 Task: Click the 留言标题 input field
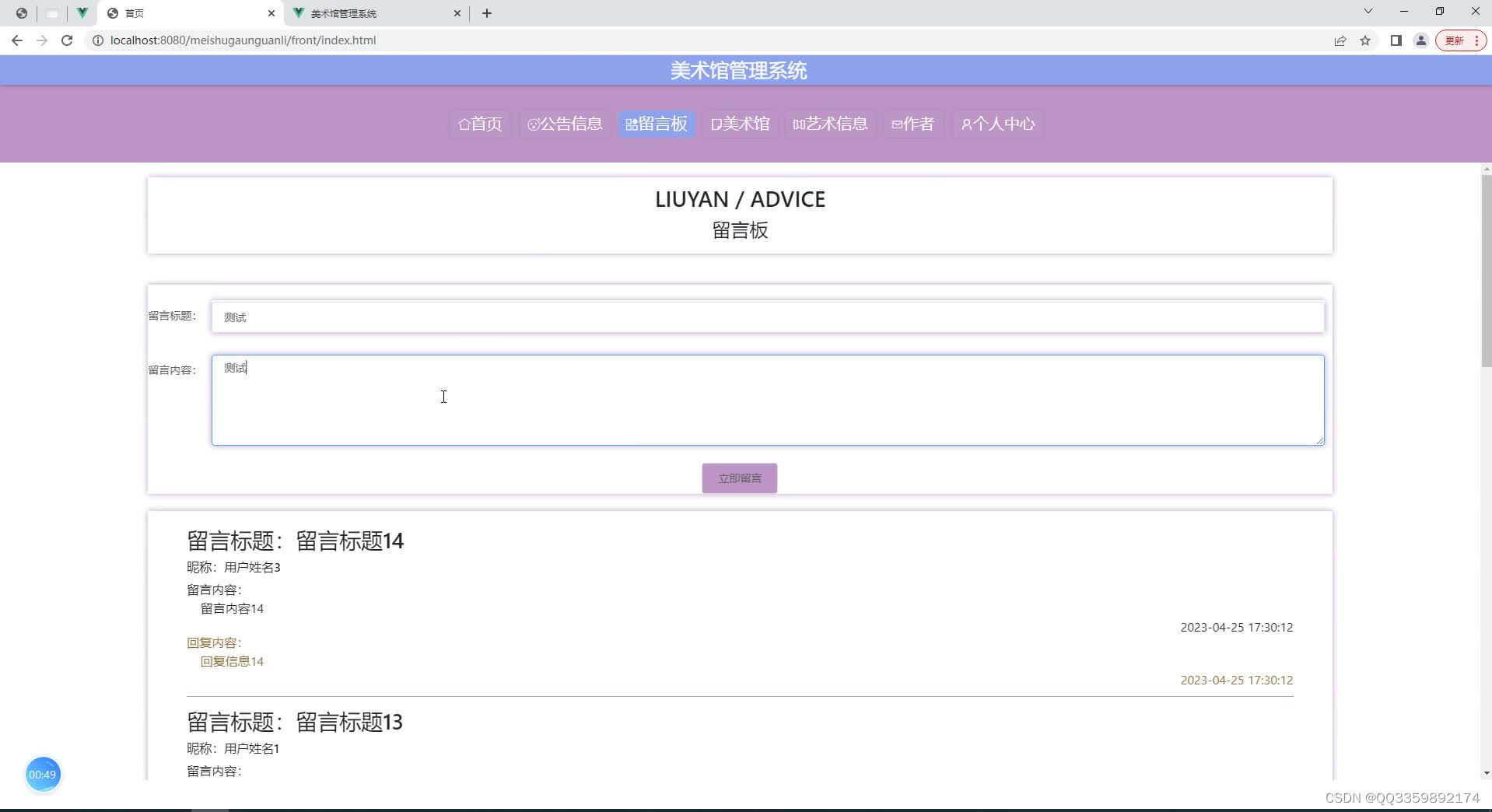(768, 317)
